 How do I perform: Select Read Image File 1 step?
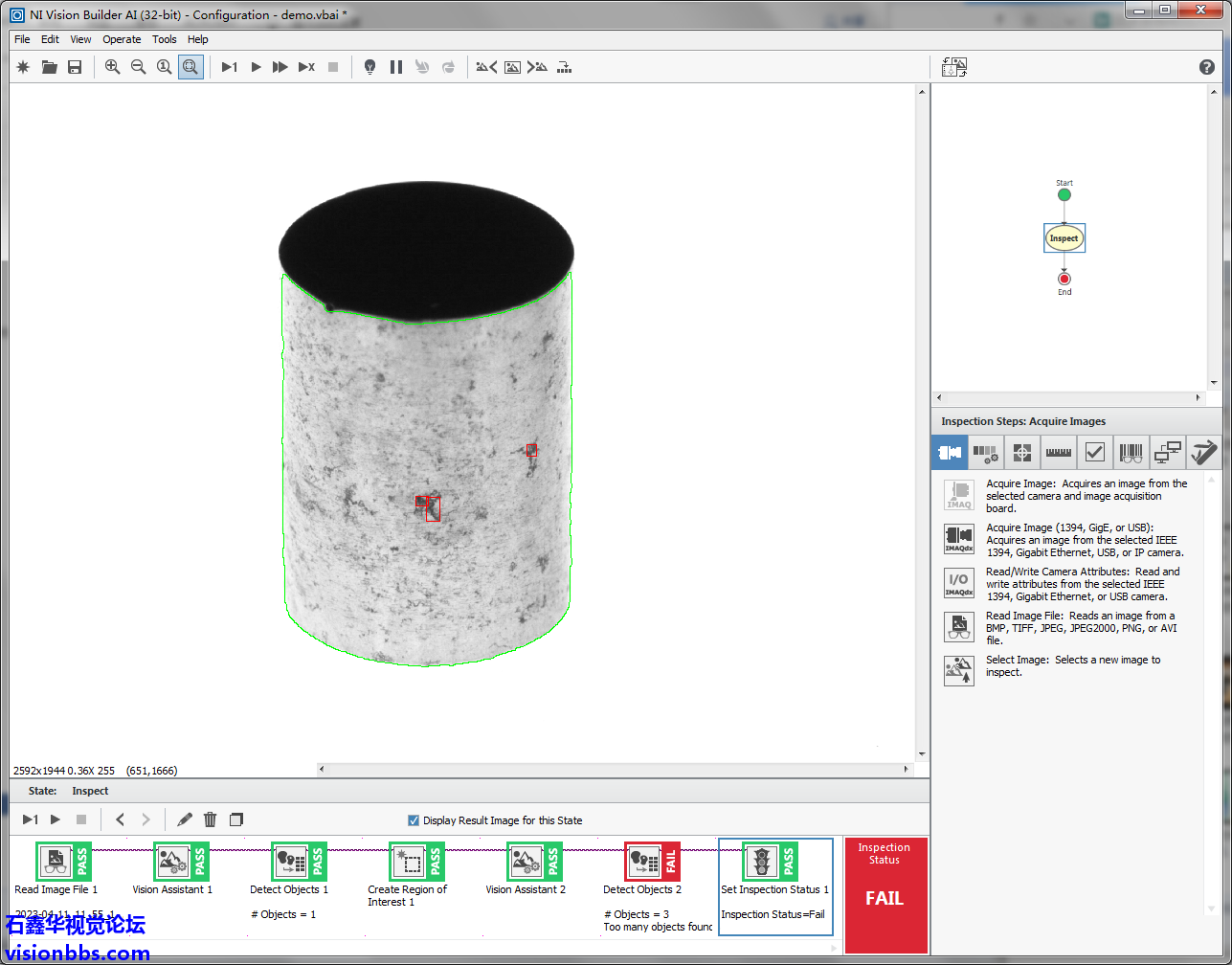tap(63, 862)
